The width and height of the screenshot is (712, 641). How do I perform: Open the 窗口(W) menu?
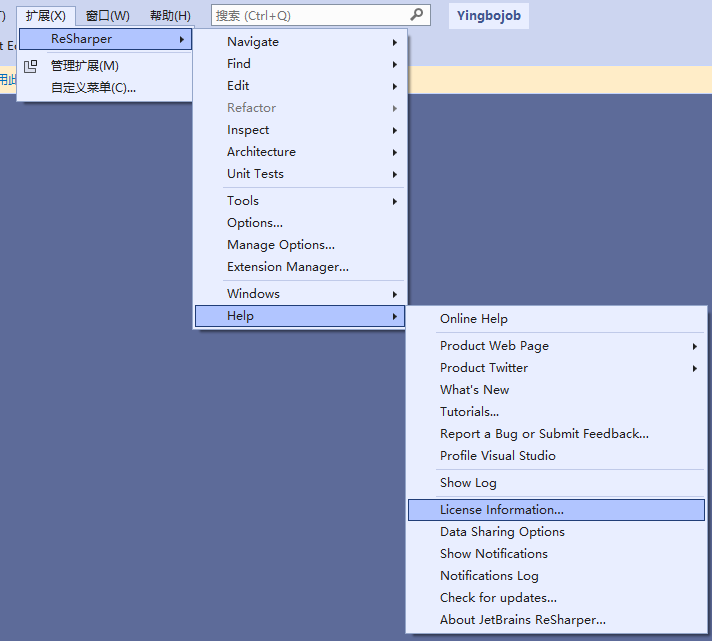[x=108, y=16]
